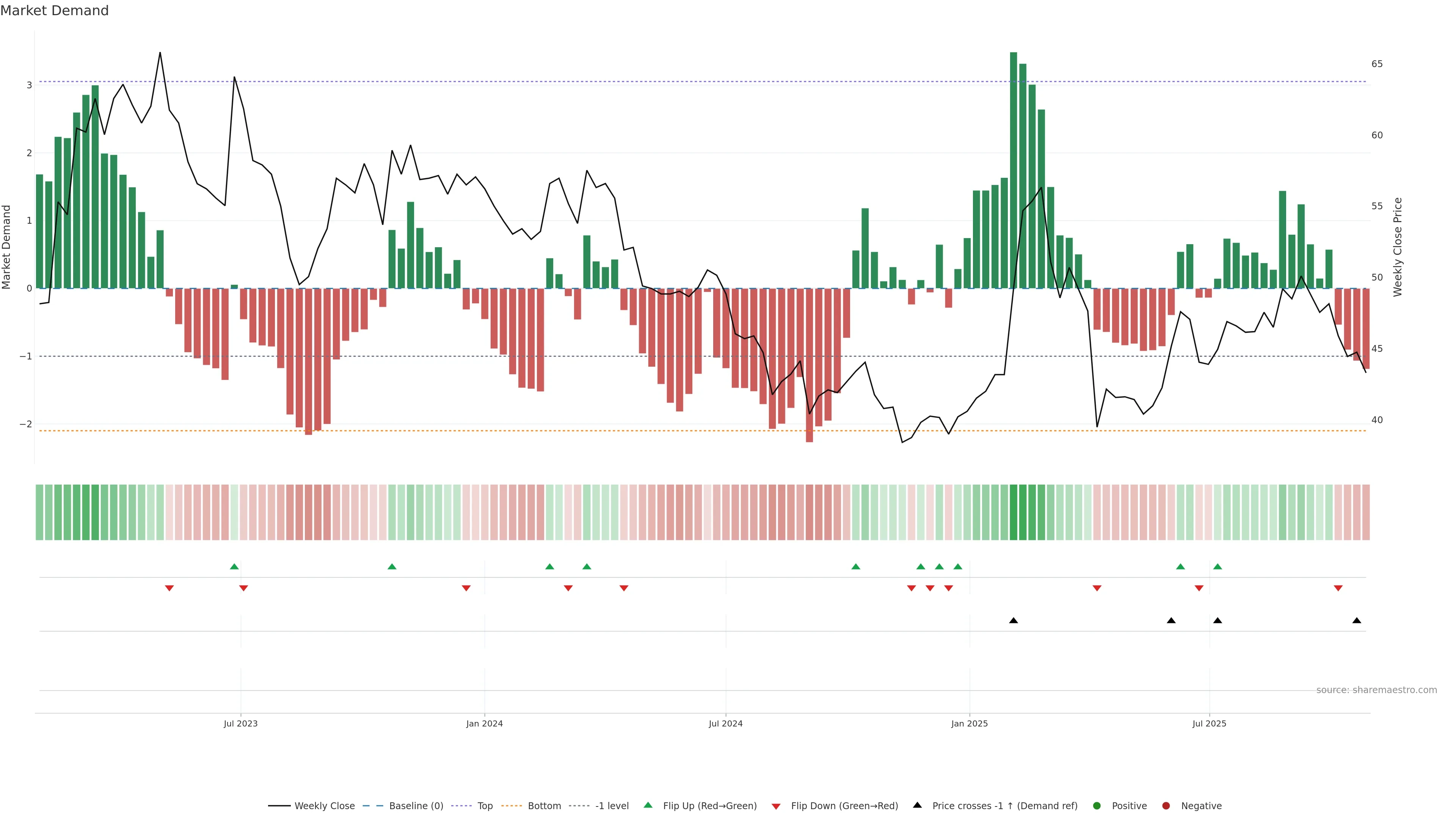Click the first green flip-up marker near Jul 2023
The width and height of the screenshot is (1456, 819).
click(235, 567)
